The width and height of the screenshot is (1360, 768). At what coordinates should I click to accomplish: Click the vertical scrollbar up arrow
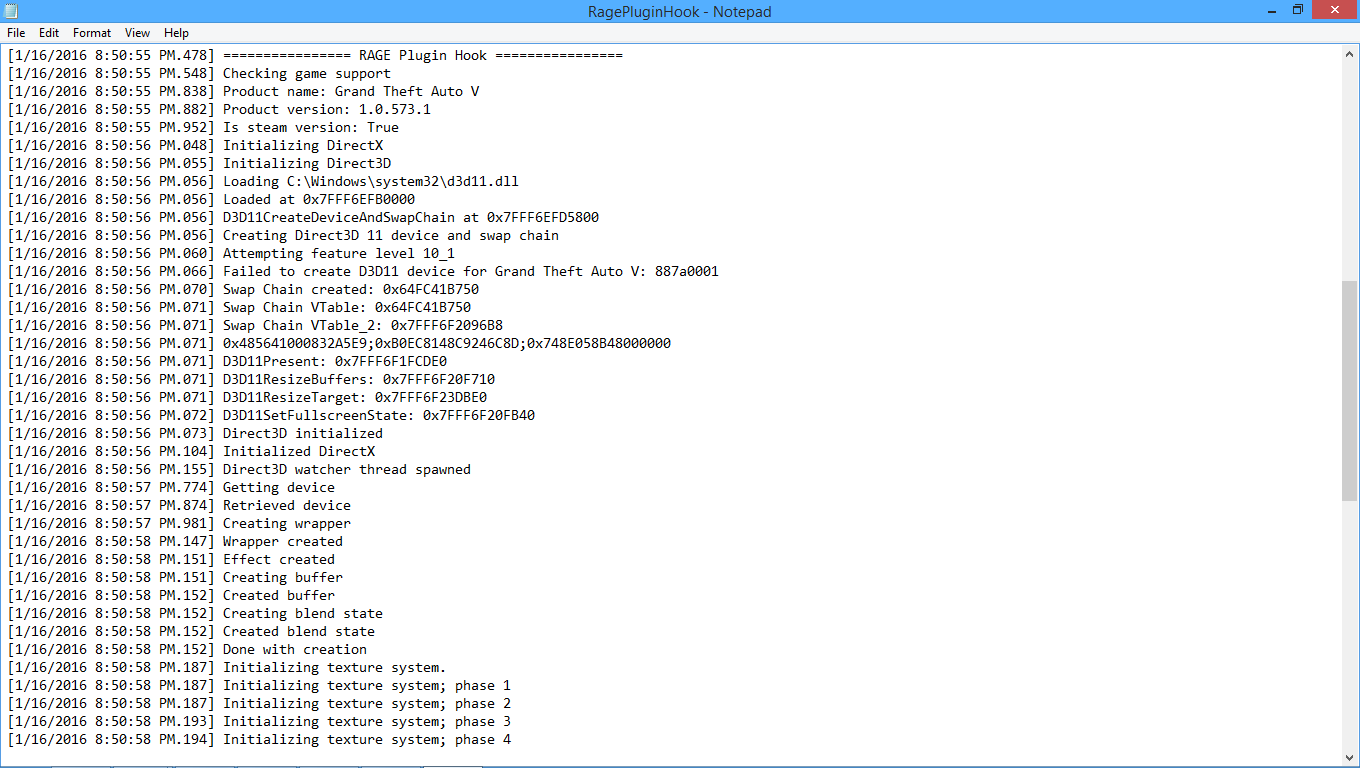[1350, 54]
